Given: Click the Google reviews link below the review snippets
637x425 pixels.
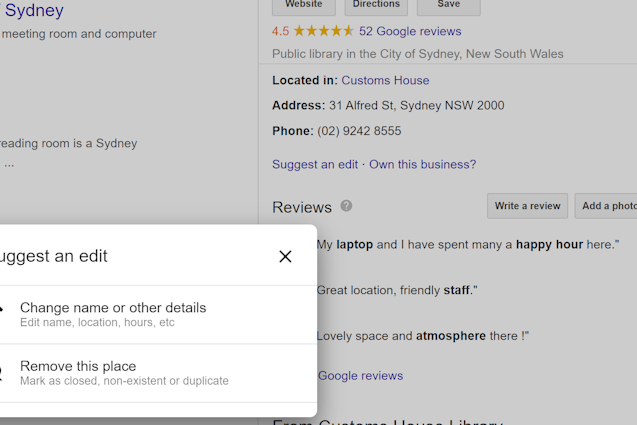Looking at the screenshot, I should [360, 376].
